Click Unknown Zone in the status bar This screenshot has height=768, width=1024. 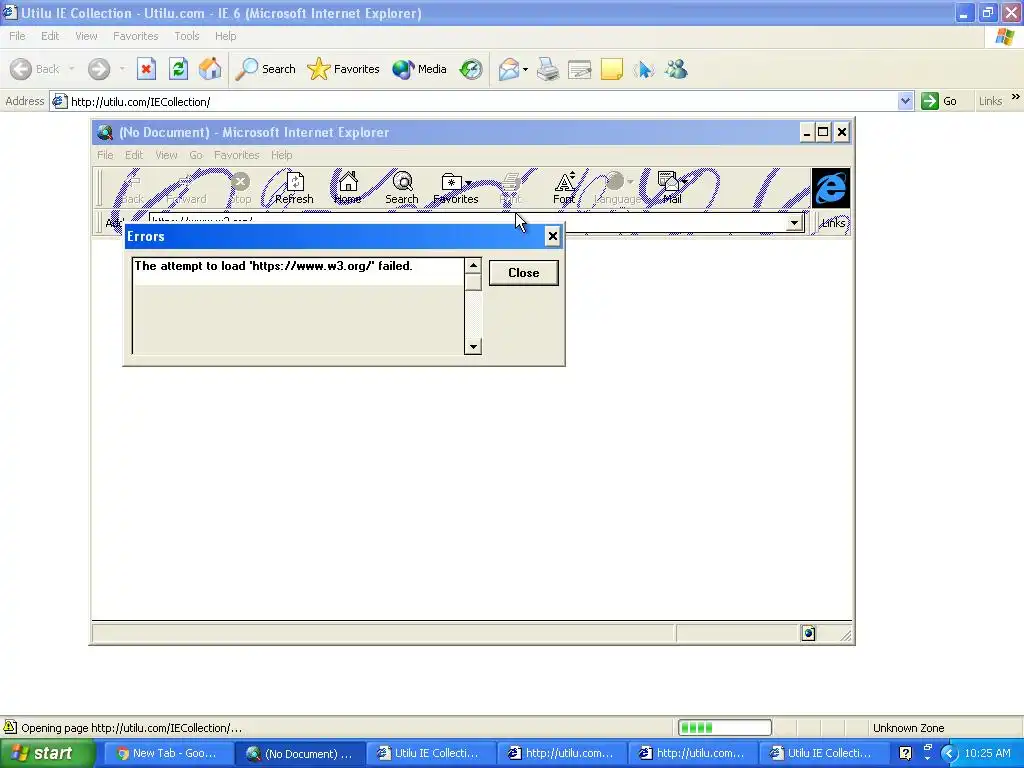[908, 728]
